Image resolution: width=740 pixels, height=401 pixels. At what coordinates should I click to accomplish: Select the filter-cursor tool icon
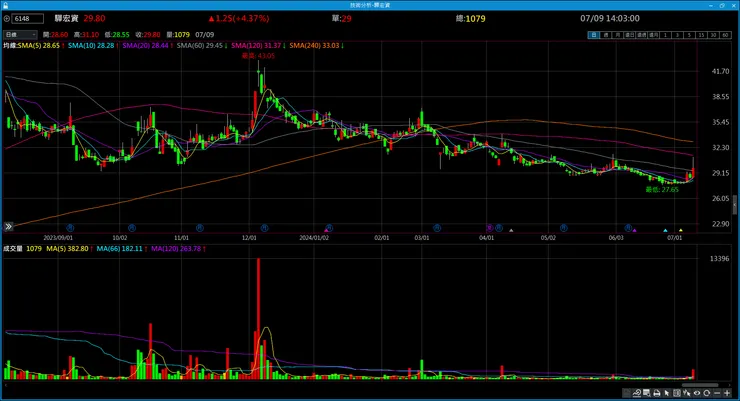687,393
